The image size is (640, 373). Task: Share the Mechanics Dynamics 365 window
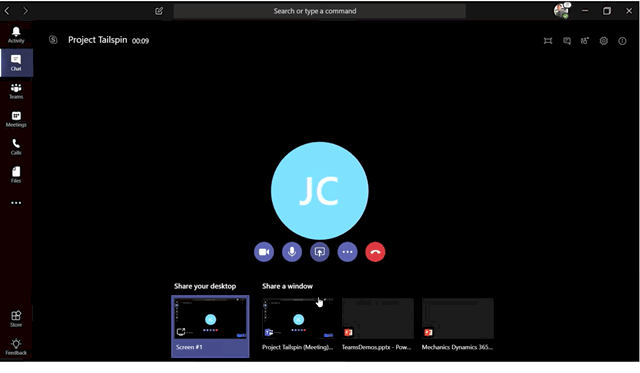coord(458,325)
